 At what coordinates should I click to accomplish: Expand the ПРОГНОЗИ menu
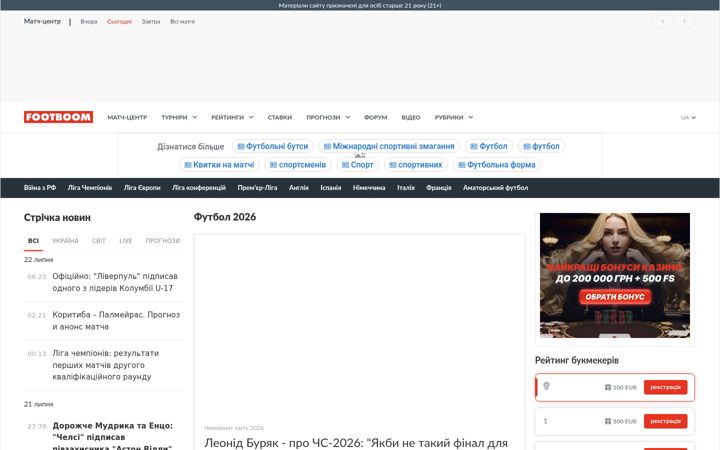click(328, 118)
